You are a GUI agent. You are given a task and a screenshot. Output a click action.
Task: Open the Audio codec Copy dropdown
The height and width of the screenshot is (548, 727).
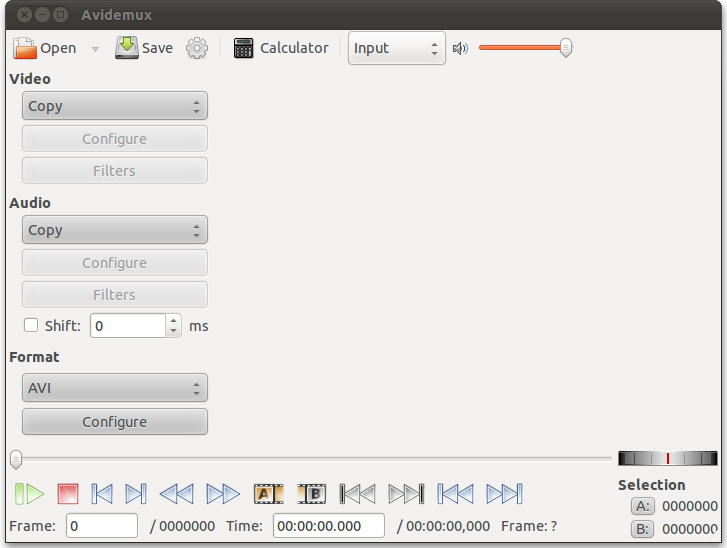(x=115, y=230)
